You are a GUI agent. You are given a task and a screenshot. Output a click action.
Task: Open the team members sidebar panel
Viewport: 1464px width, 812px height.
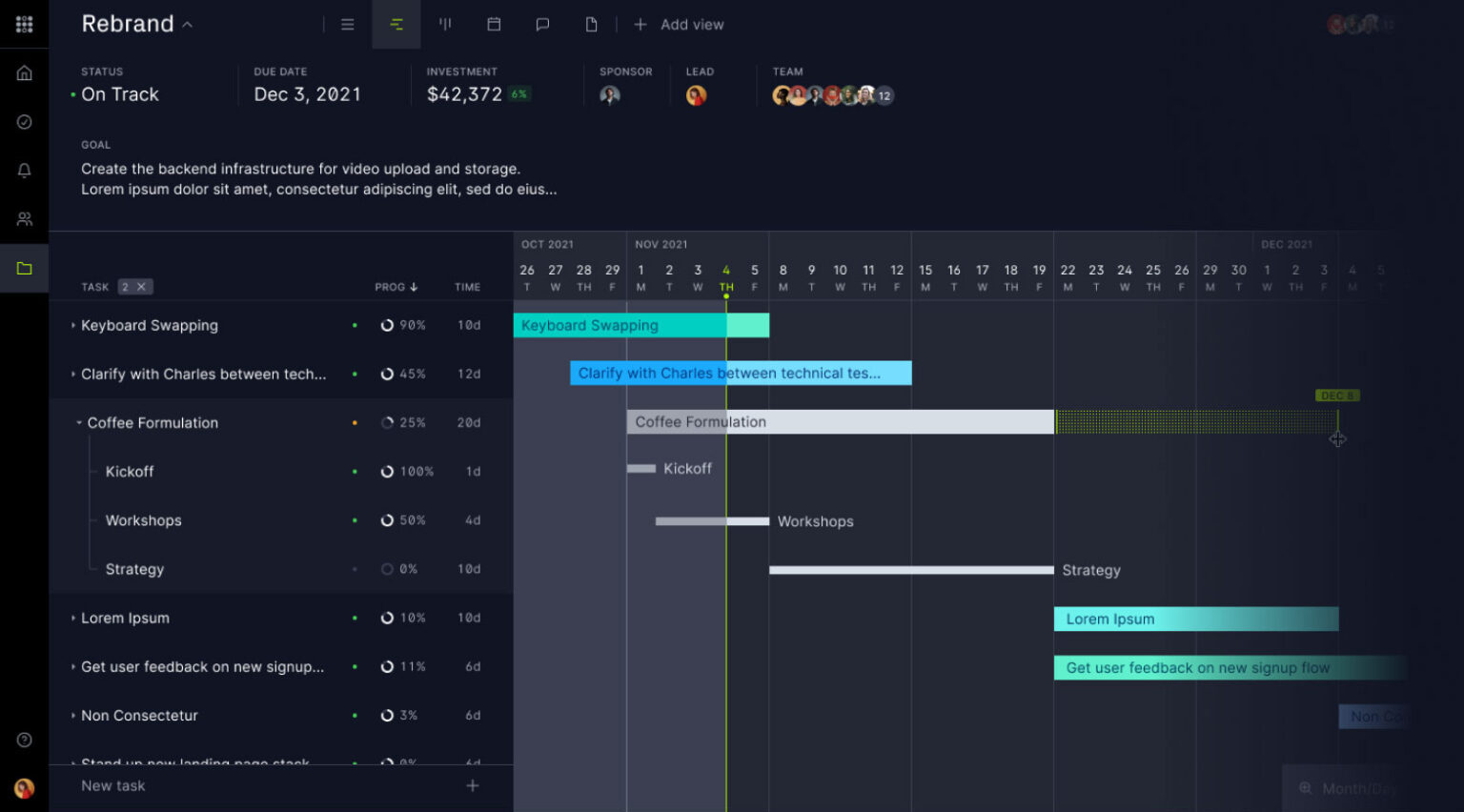click(24, 218)
